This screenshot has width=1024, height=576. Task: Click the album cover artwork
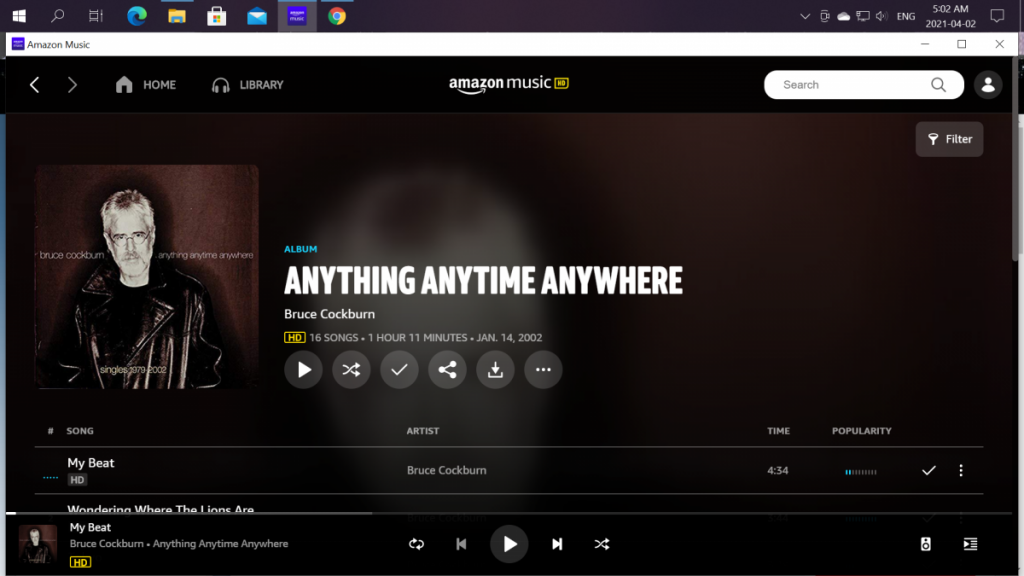(147, 277)
